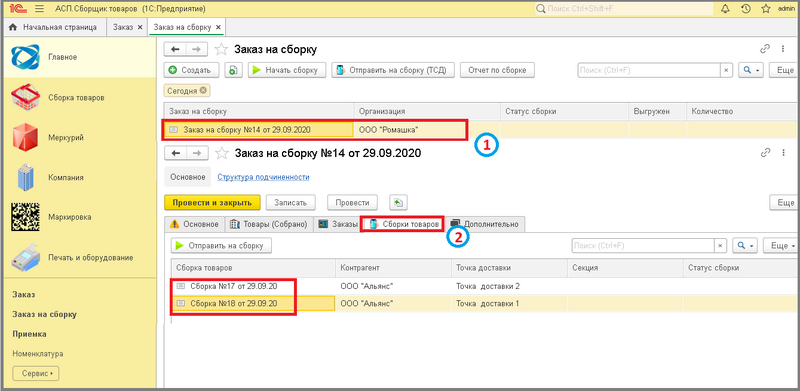Open the notifications bell icon
The width and height of the screenshot is (800, 391).
pyautogui.click(x=725, y=9)
